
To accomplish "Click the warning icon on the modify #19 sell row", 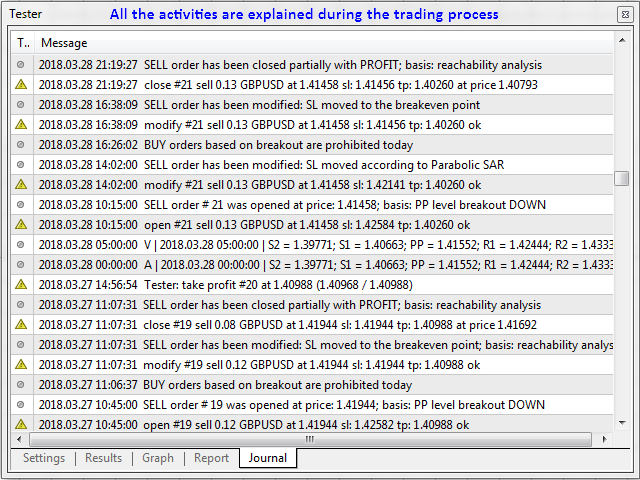I will [21, 364].
